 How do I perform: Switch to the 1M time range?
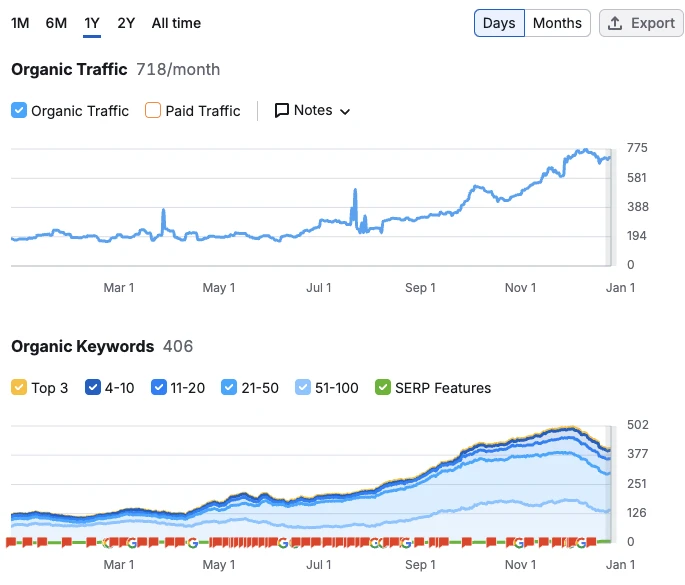20,23
